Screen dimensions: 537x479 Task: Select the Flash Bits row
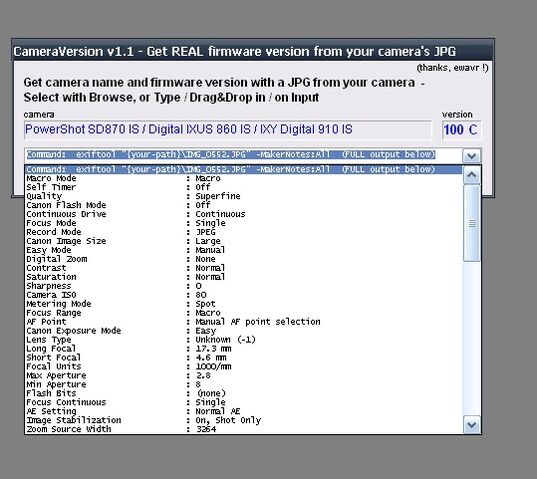(x=243, y=393)
